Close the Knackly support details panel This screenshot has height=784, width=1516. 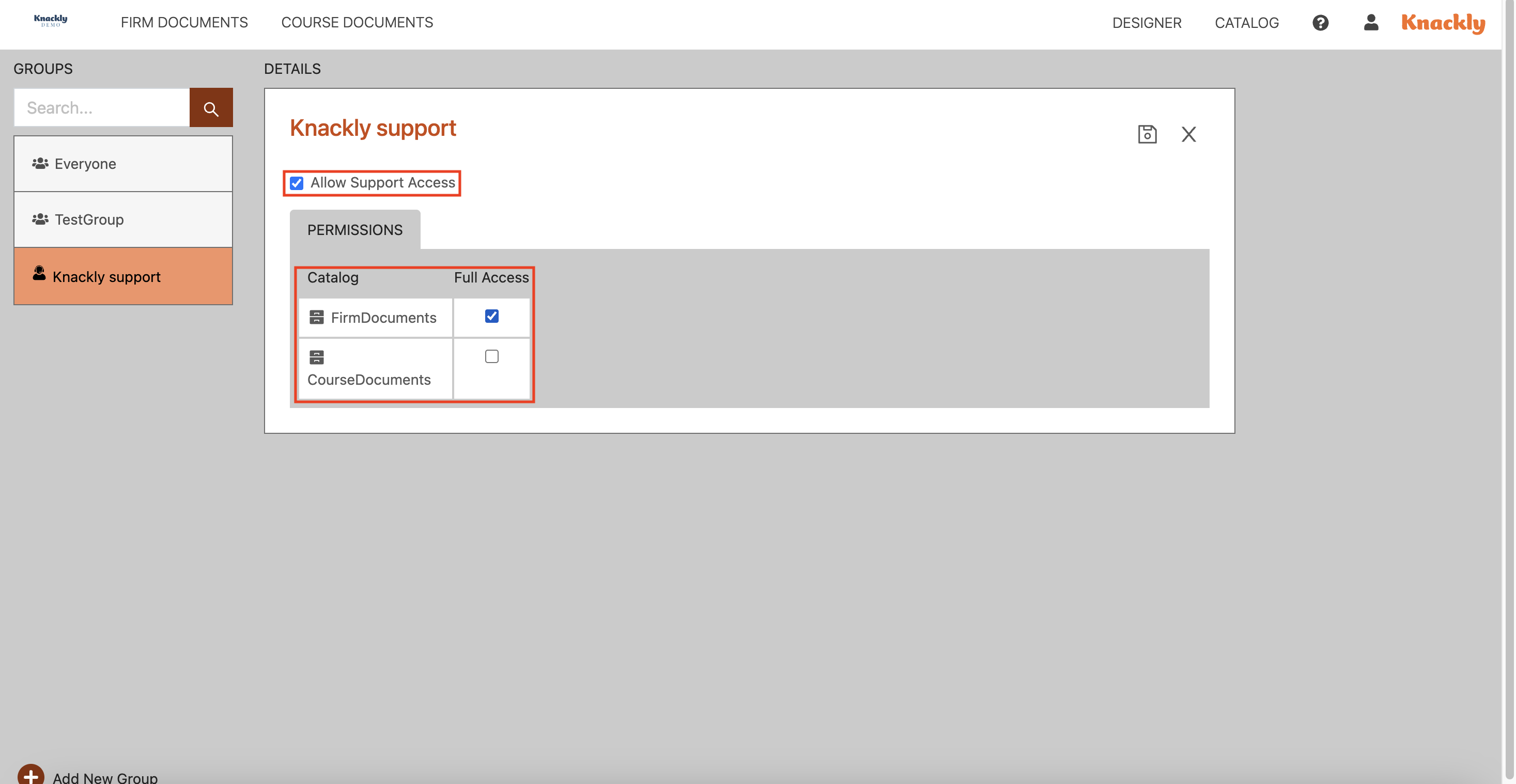[1188, 134]
